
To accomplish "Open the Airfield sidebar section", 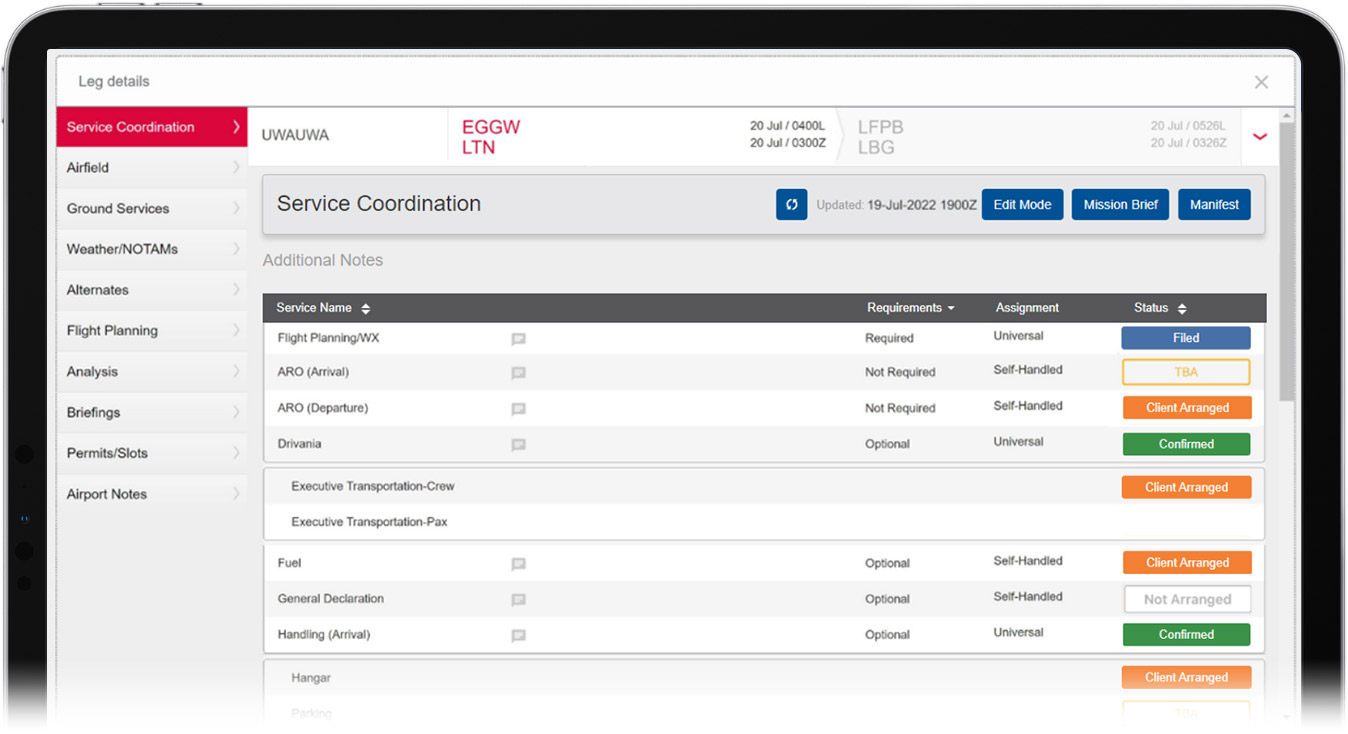I will pyautogui.click(x=152, y=168).
